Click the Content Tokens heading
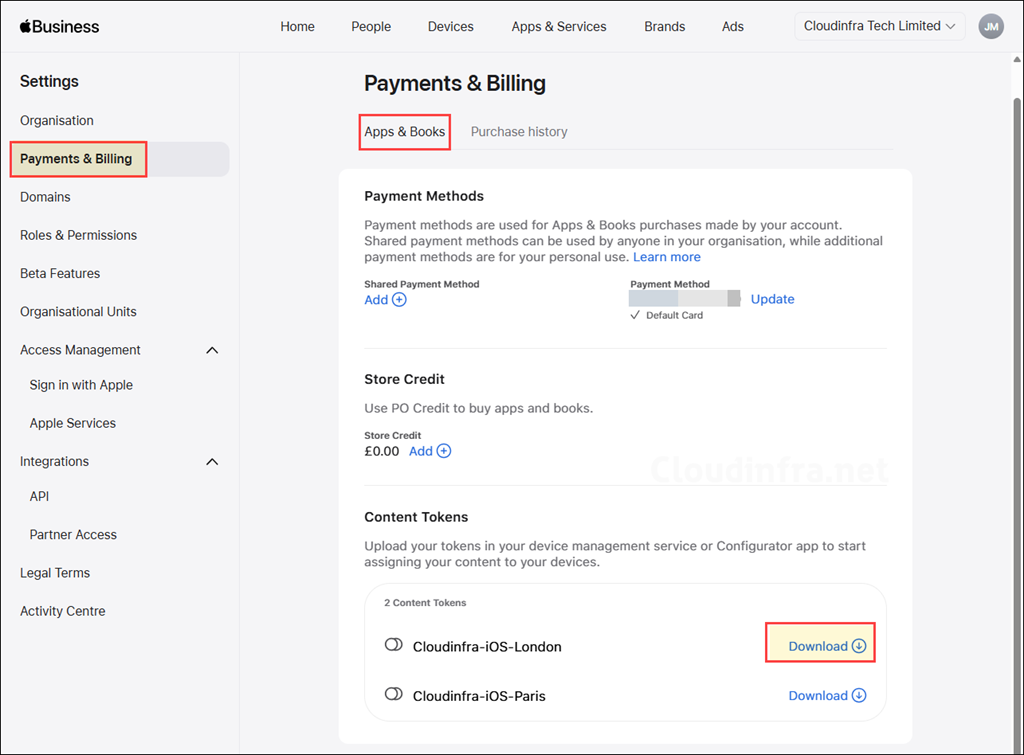 coord(416,517)
